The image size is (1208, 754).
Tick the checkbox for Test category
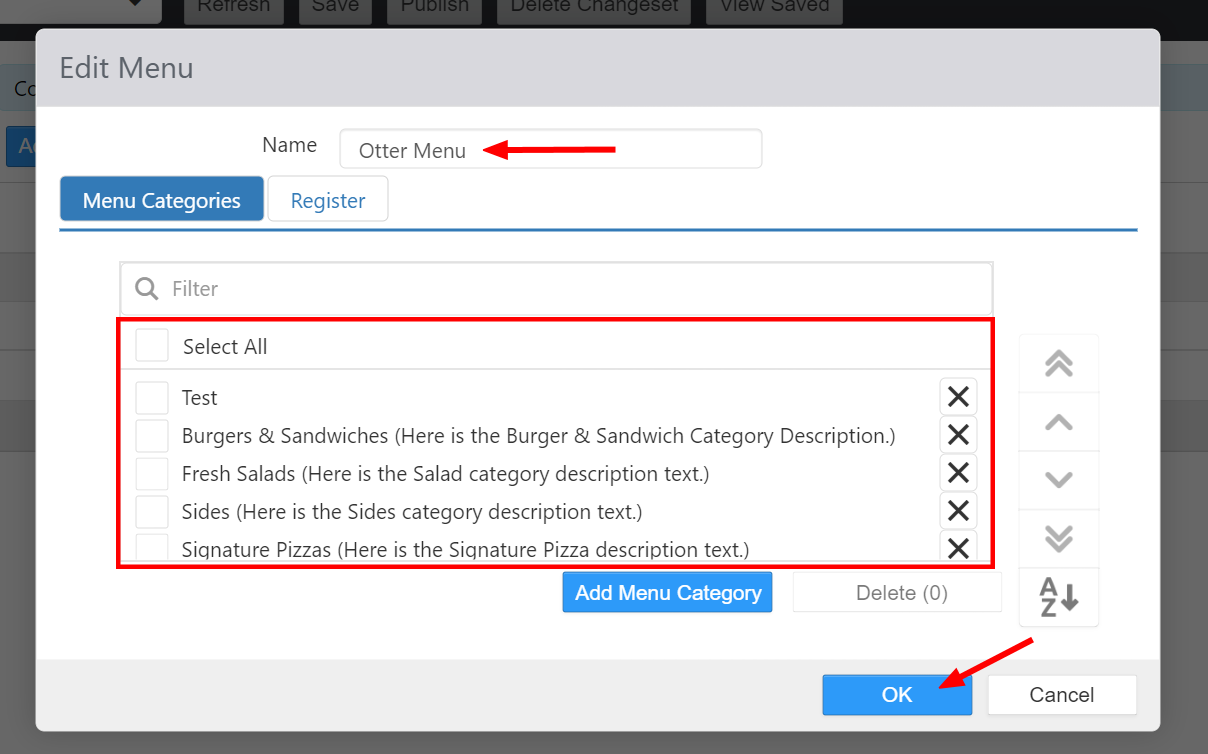pos(152,398)
